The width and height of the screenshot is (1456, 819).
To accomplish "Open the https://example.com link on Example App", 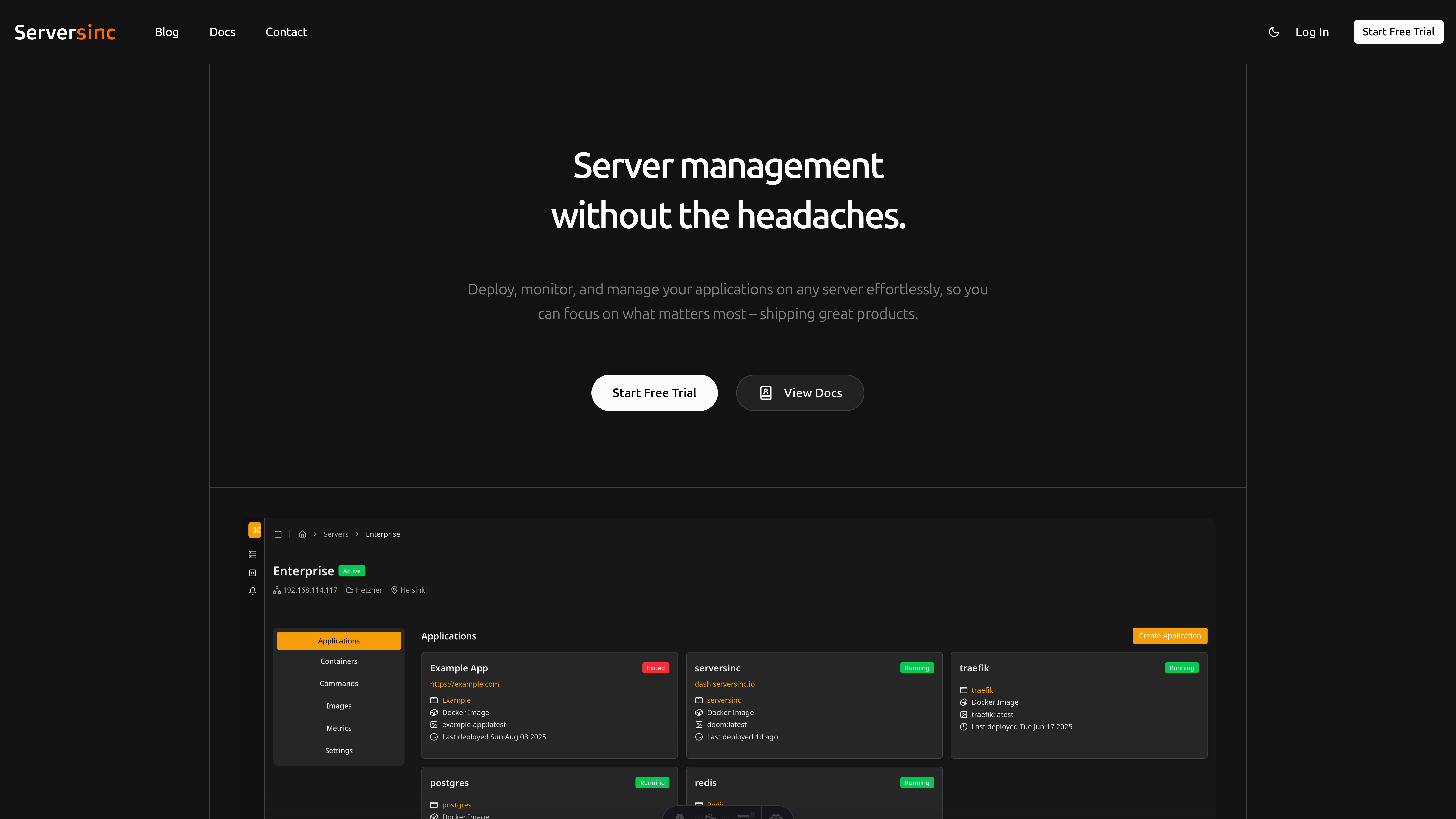I will tap(464, 684).
